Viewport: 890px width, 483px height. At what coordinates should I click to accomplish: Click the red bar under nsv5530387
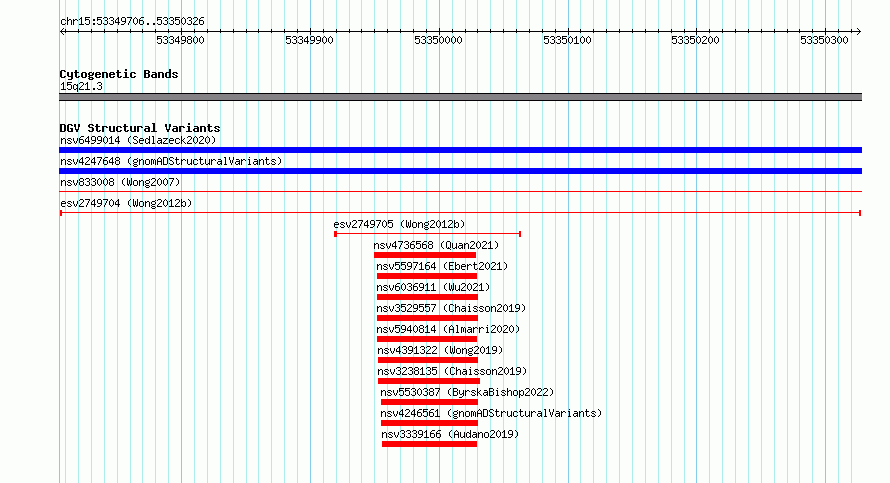pyautogui.click(x=429, y=402)
